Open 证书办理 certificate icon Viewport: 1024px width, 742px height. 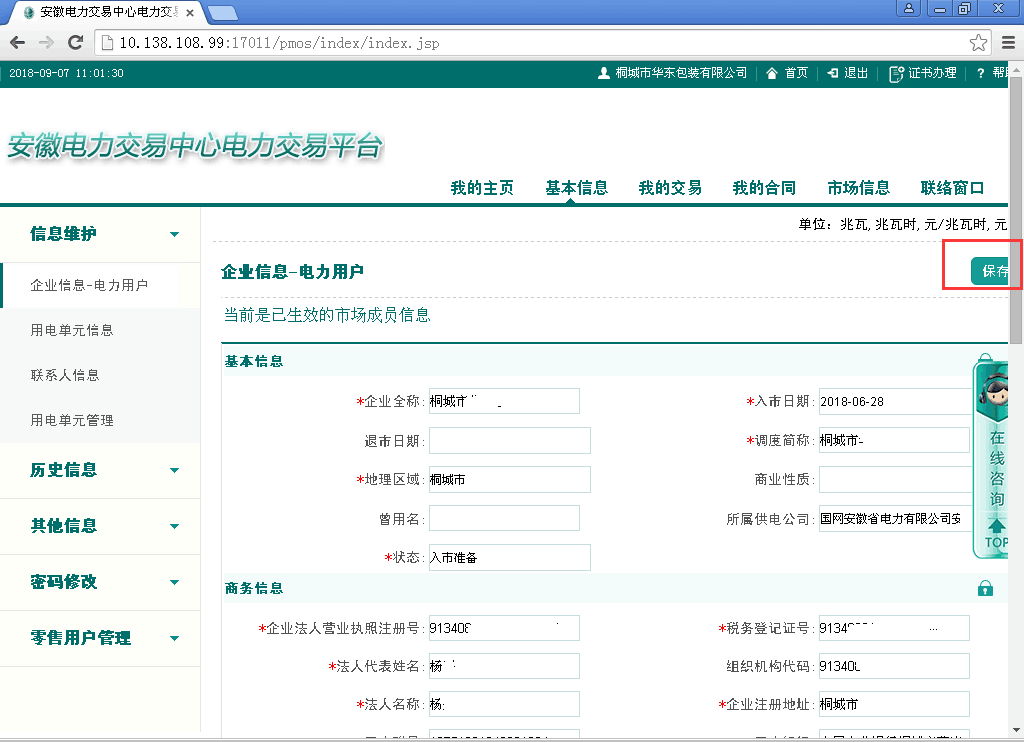(x=896, y=73)
